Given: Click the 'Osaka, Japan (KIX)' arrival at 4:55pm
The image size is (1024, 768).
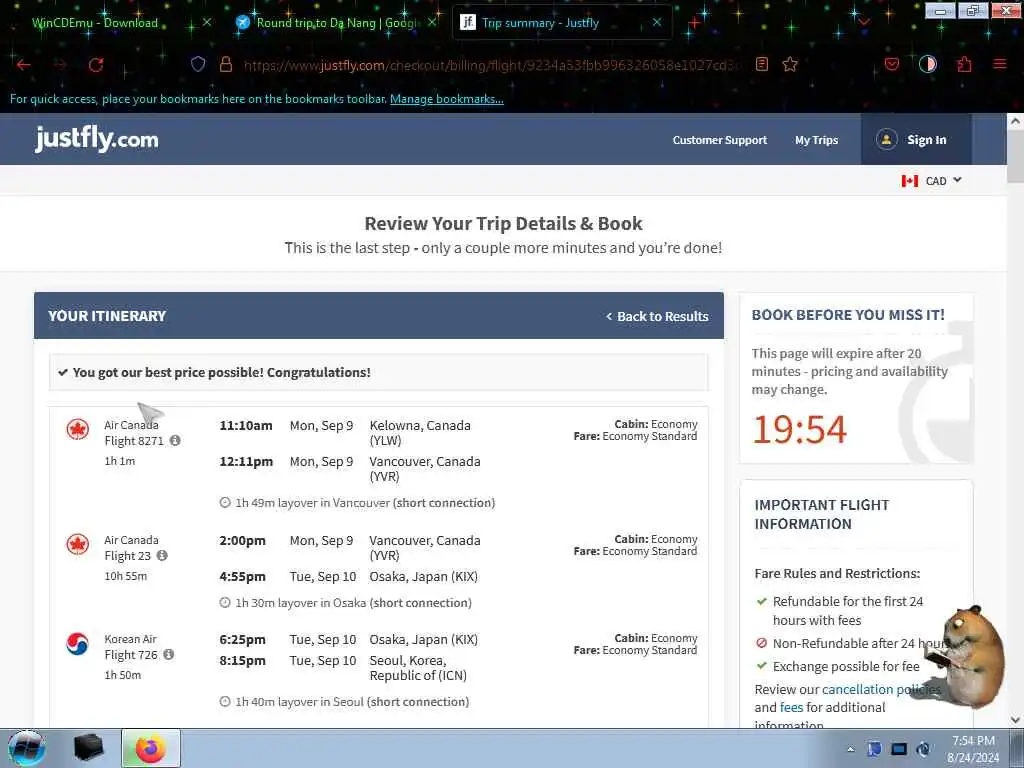Looking at the screenshot, I should (423, 577).
